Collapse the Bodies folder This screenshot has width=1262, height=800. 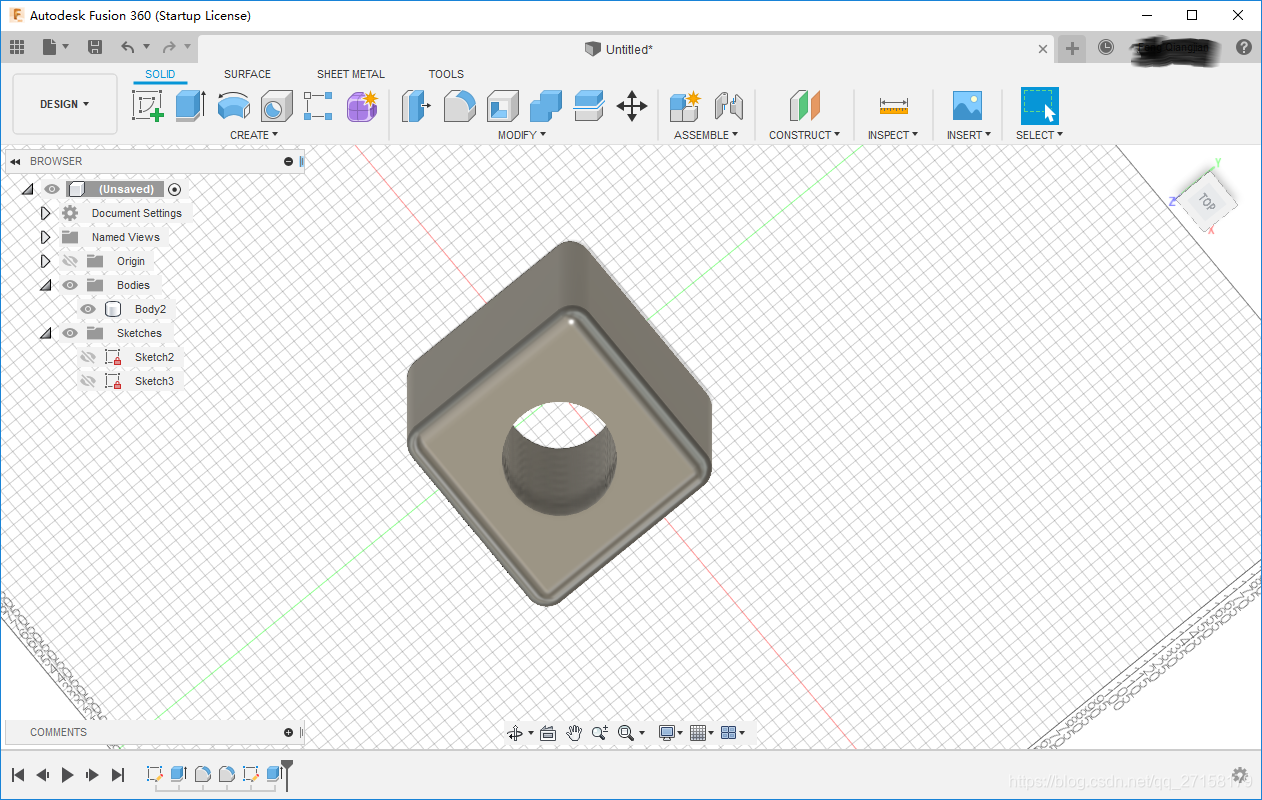[45, 285]
